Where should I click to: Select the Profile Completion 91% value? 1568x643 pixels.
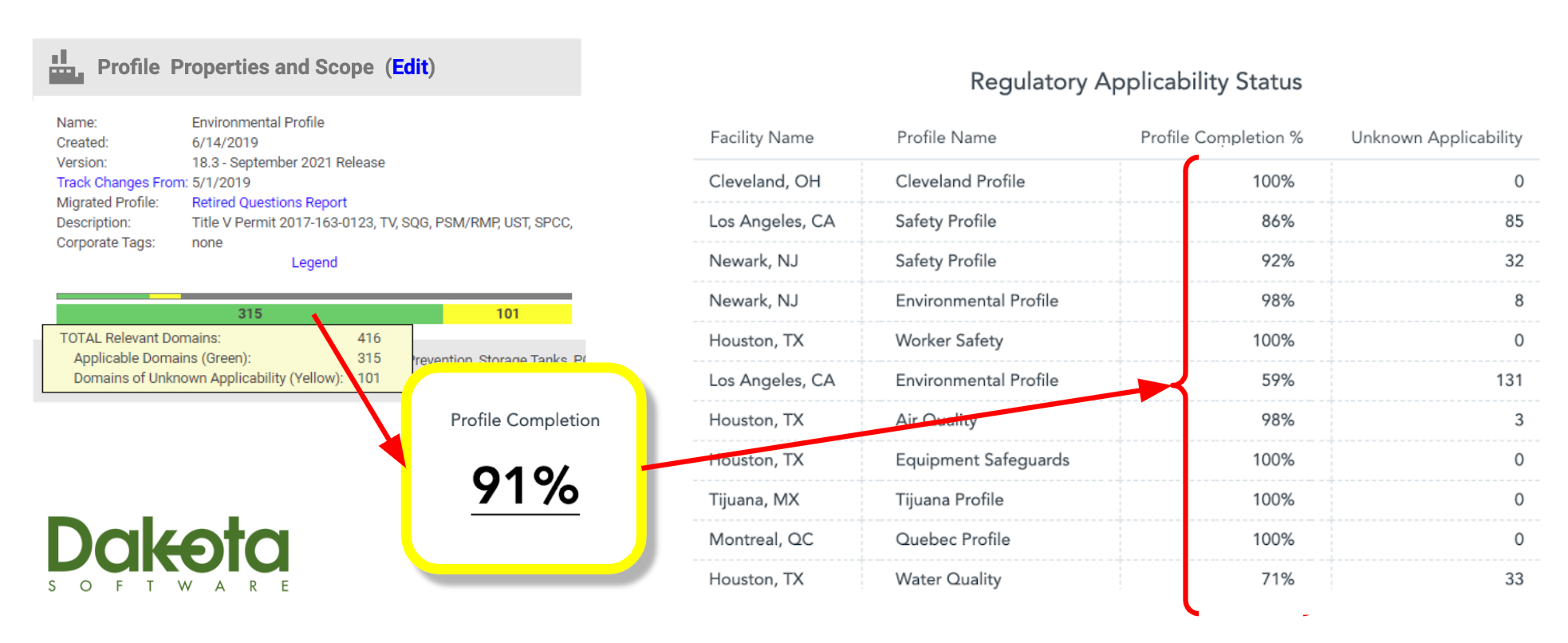pos(525,485)
